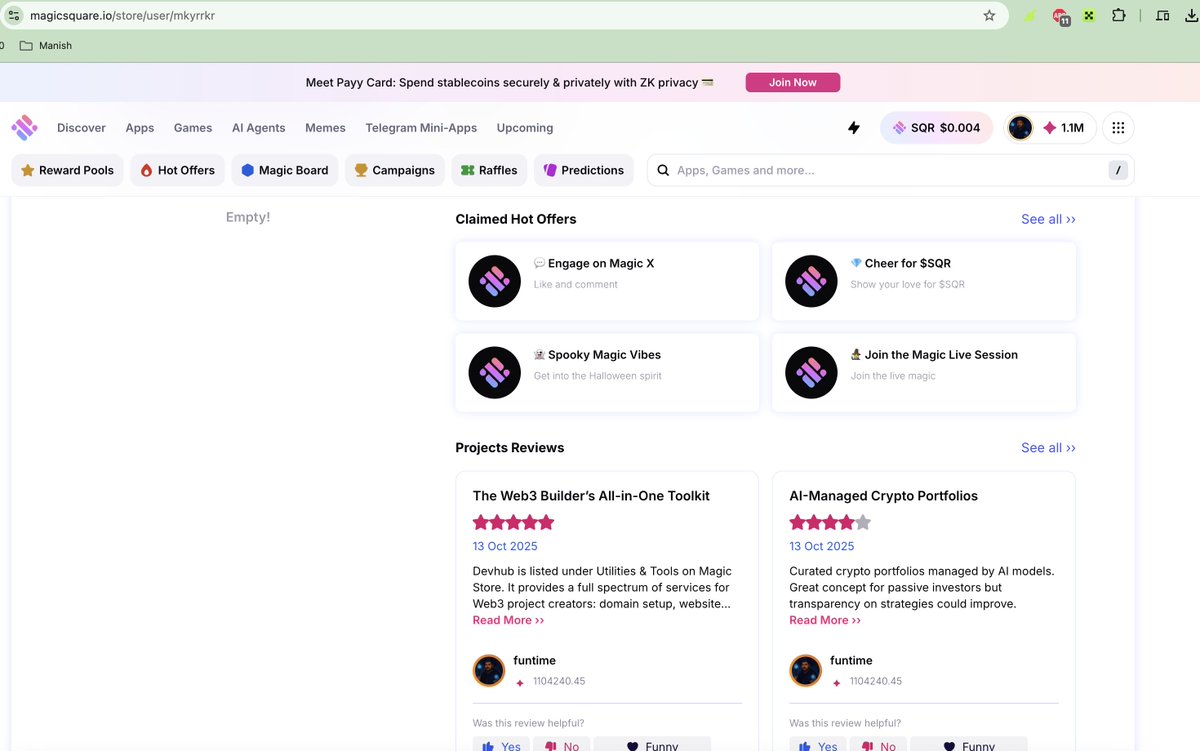Open the Spooky Magic Vibes offer title
Viewport: 1200px width, 751px height.
click(x=604, y=355)
